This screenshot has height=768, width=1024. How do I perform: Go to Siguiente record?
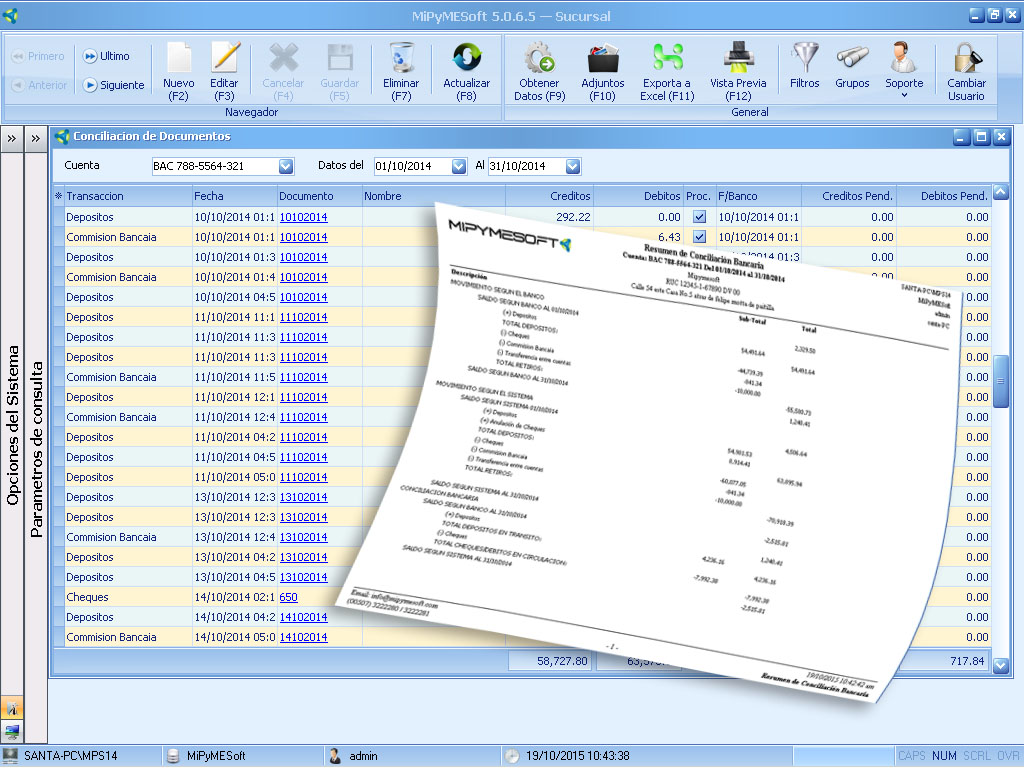pyautogui.click(x=113, y=85)
